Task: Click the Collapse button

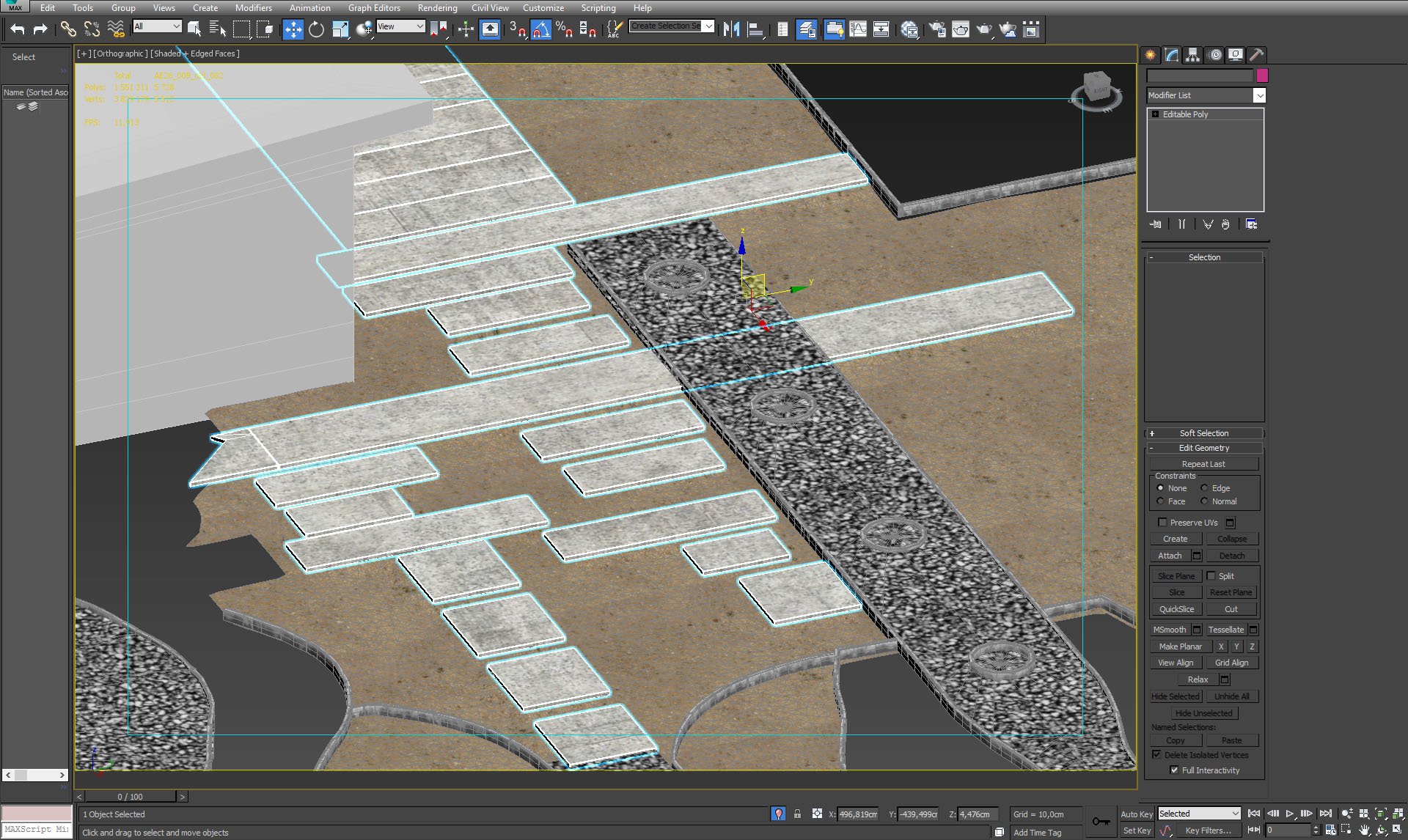Action: click(1232, 539)
